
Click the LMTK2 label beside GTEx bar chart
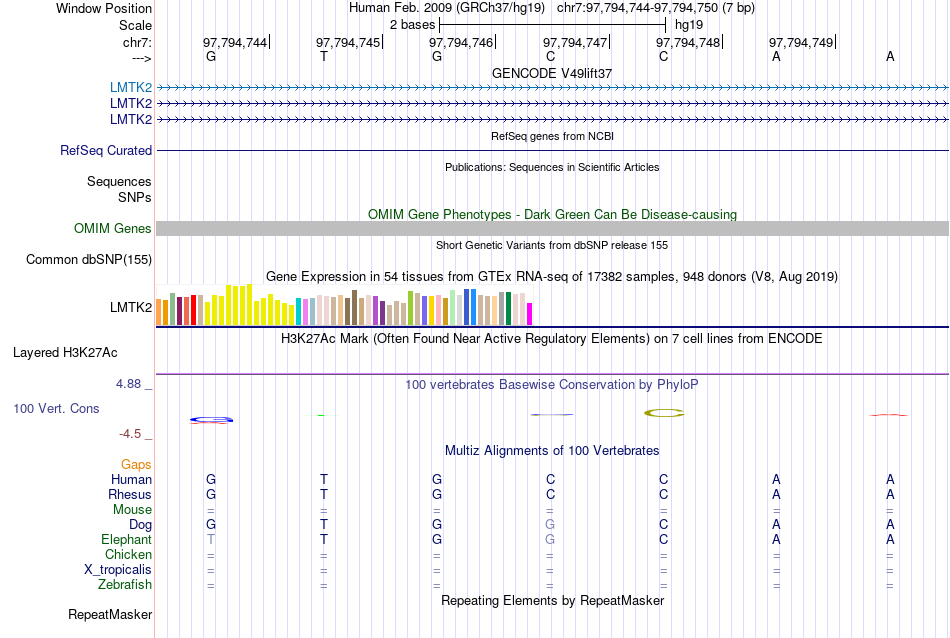131,307
